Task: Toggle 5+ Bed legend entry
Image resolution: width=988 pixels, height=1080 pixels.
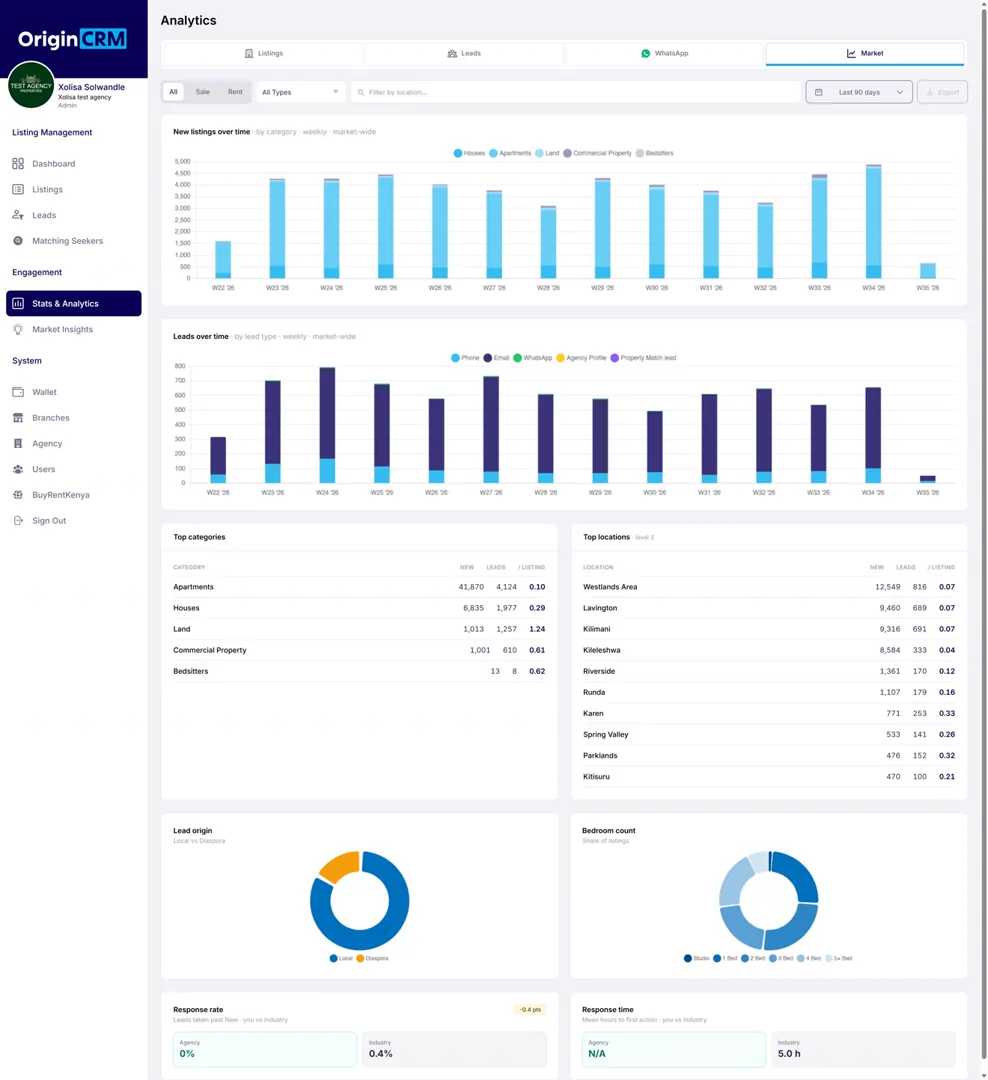Action: coord(838,959)
